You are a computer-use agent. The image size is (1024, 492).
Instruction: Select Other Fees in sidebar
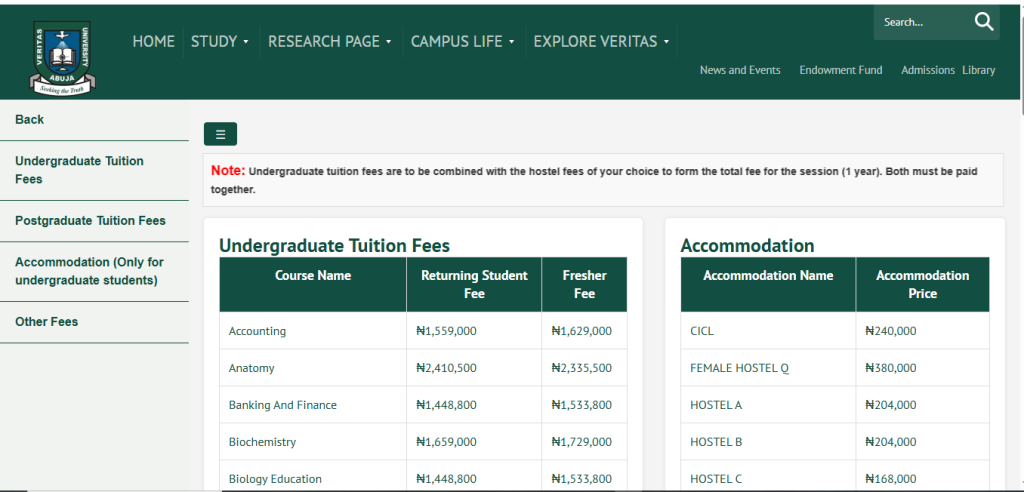click(46, 321)
